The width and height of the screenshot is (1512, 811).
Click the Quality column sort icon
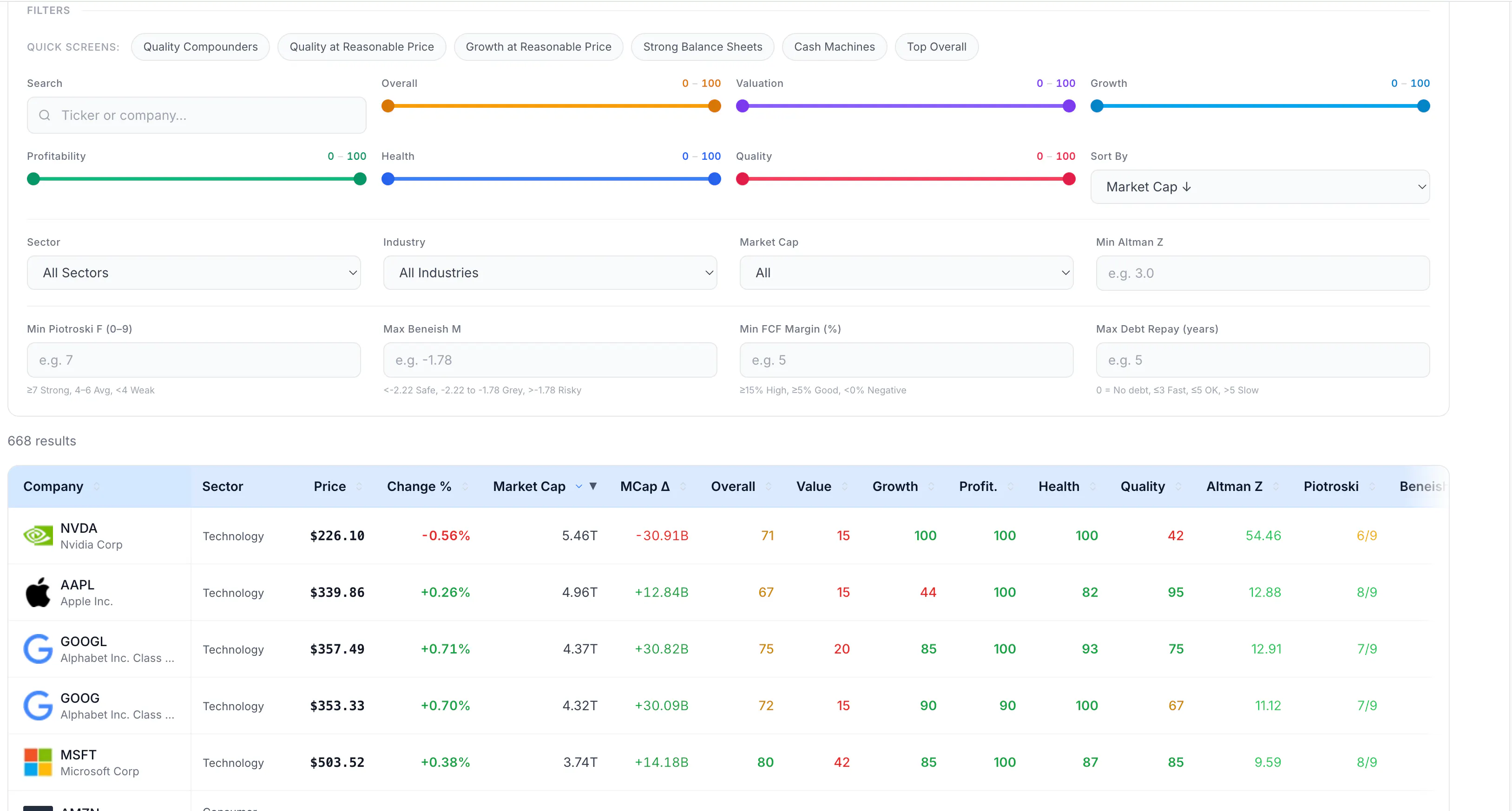tap(1179, 486)
